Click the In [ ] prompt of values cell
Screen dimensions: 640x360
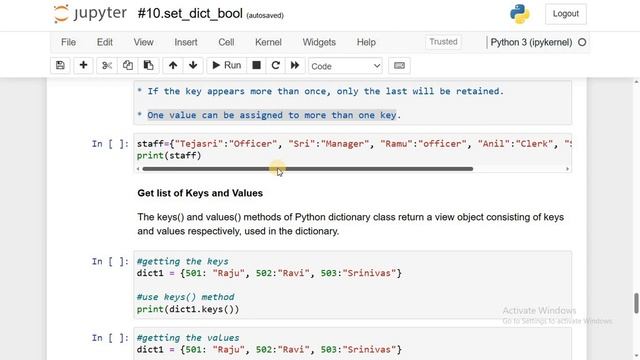point(110,338)
